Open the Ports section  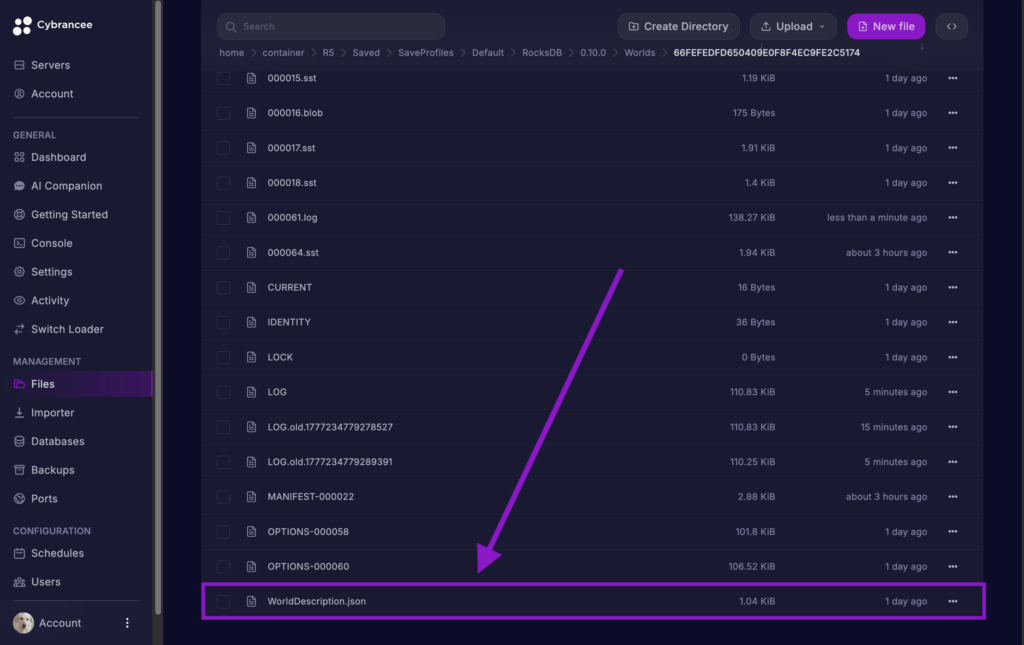pyautogui.click(x=44, y=499)
